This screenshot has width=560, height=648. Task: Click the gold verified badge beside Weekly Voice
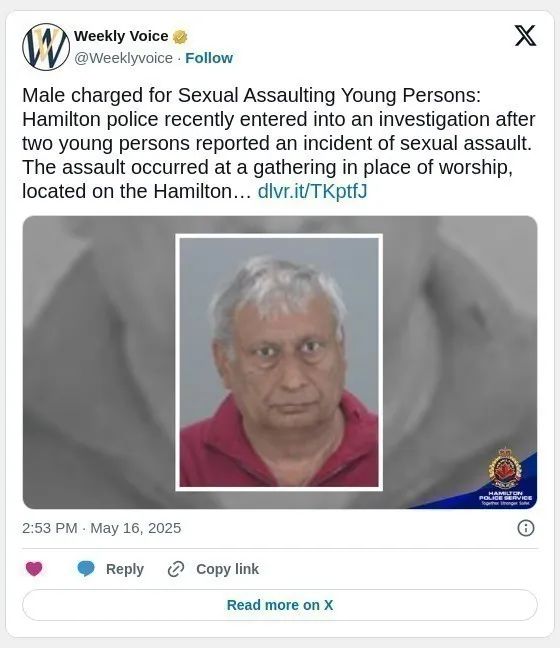[x=180, y=37]
